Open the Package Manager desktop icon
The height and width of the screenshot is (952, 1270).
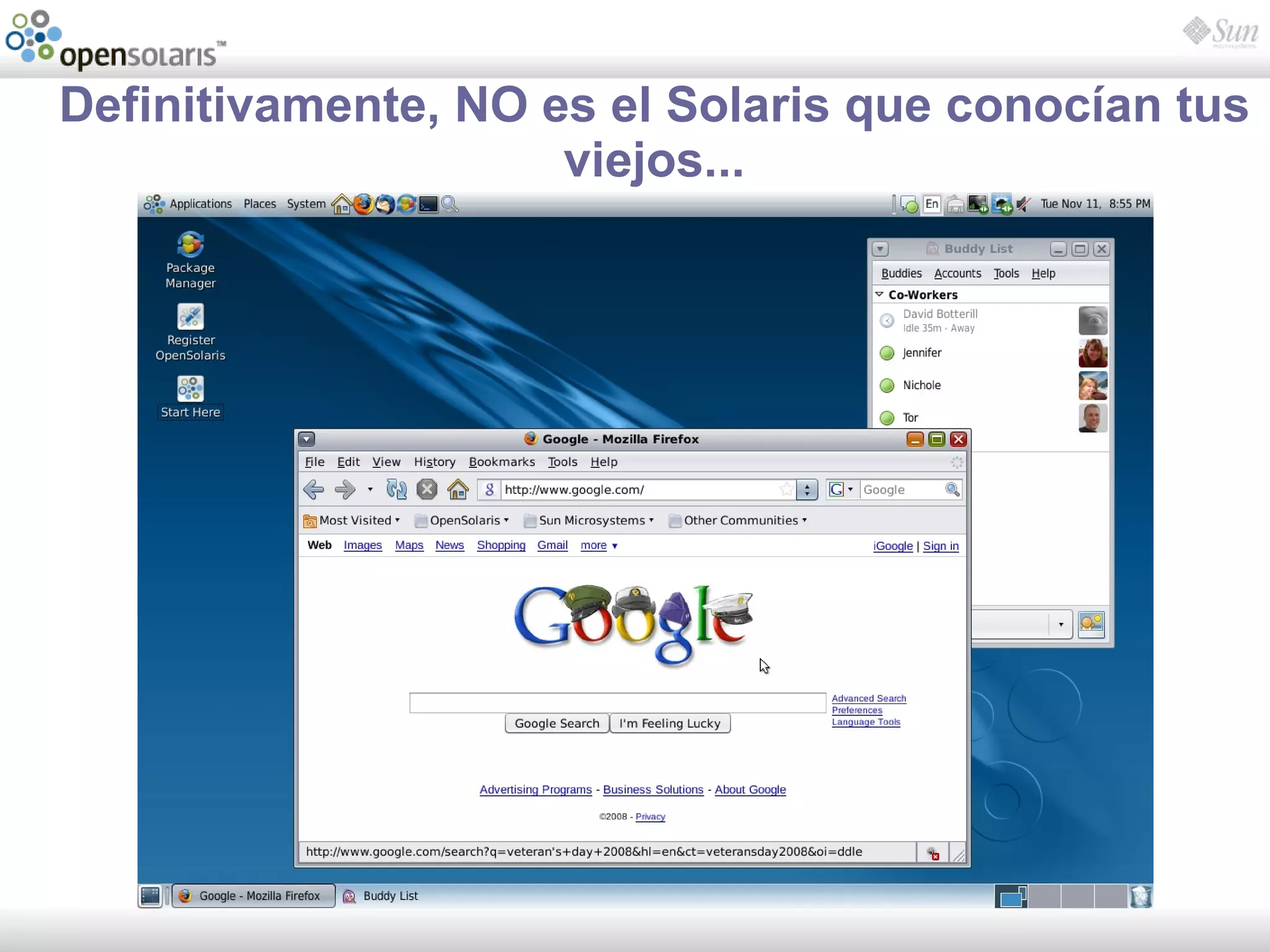(190, 260)
